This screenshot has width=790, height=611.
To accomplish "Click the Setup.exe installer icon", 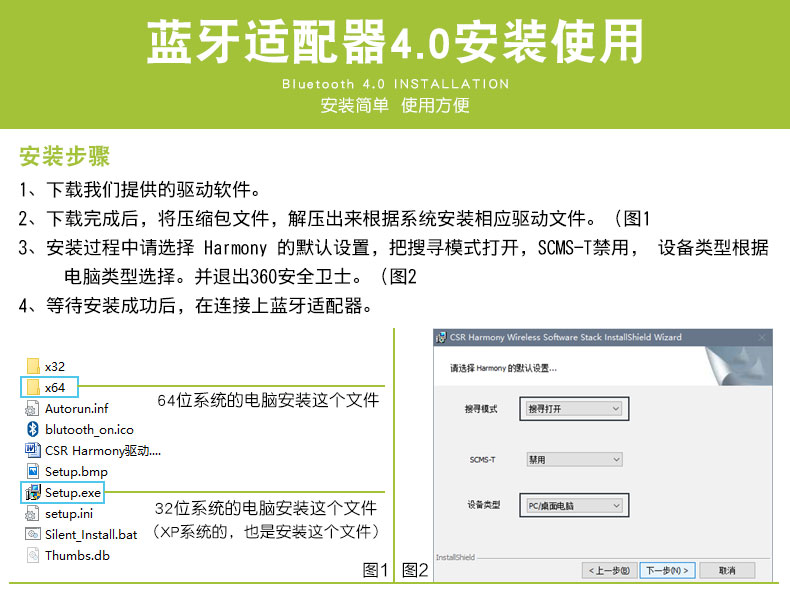I will (33, 492).
